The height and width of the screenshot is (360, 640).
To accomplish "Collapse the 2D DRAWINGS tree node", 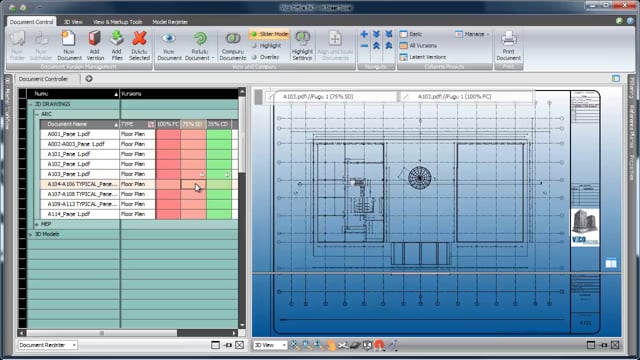I will click(31, 104).
